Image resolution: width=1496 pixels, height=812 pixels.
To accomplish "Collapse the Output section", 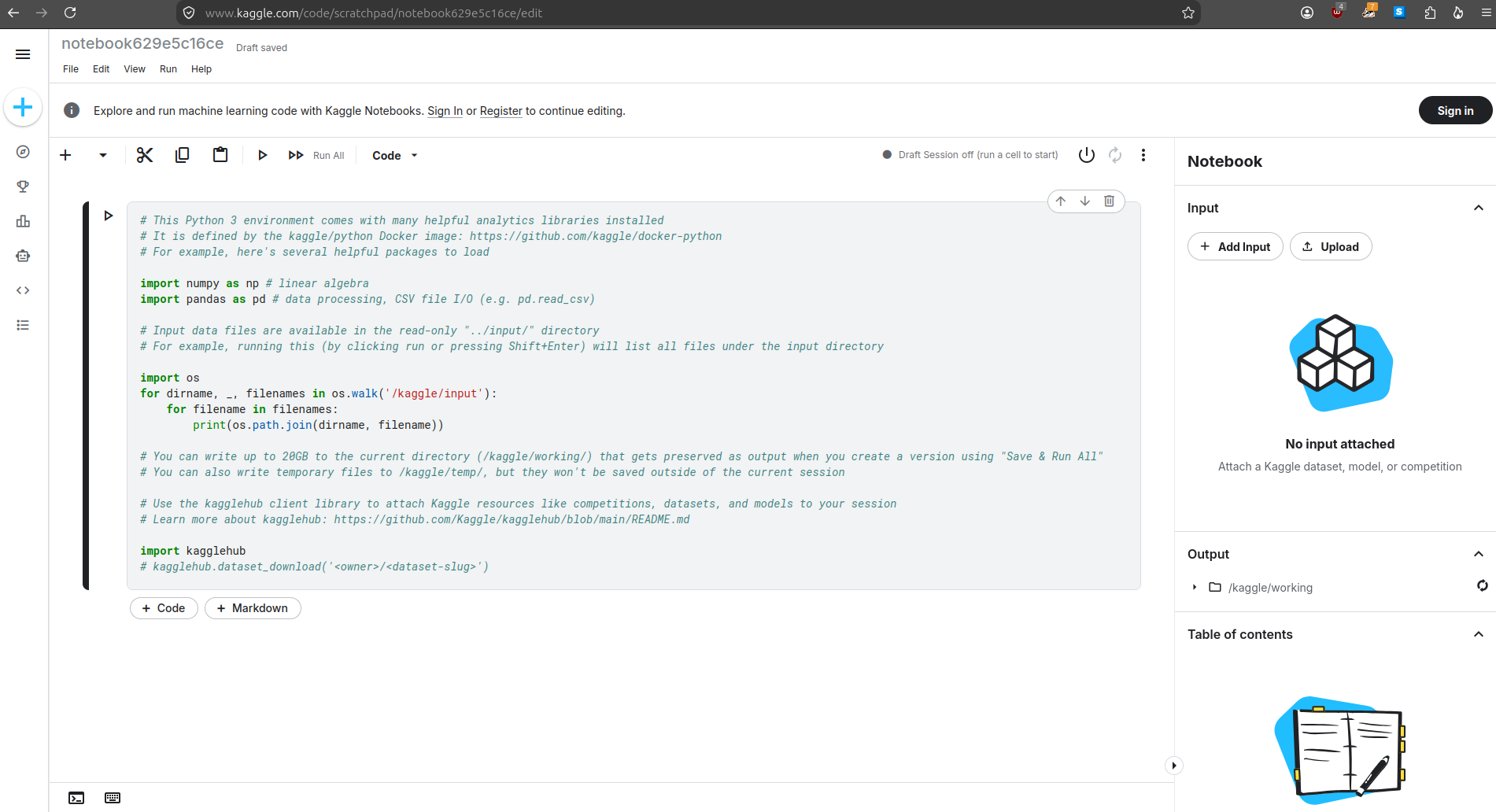I will [1479, 554].
